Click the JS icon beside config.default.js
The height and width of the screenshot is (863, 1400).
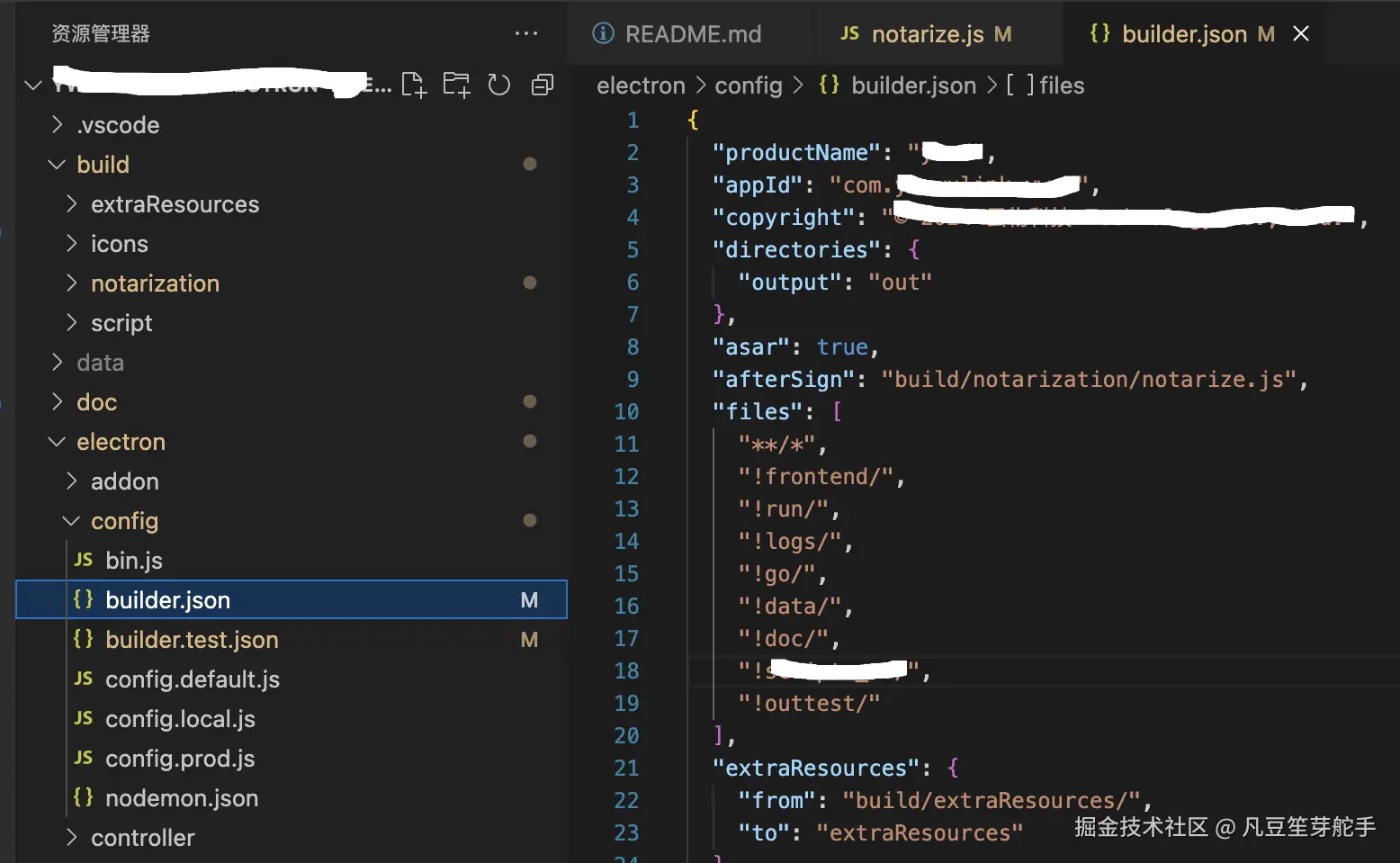(84, 679)
